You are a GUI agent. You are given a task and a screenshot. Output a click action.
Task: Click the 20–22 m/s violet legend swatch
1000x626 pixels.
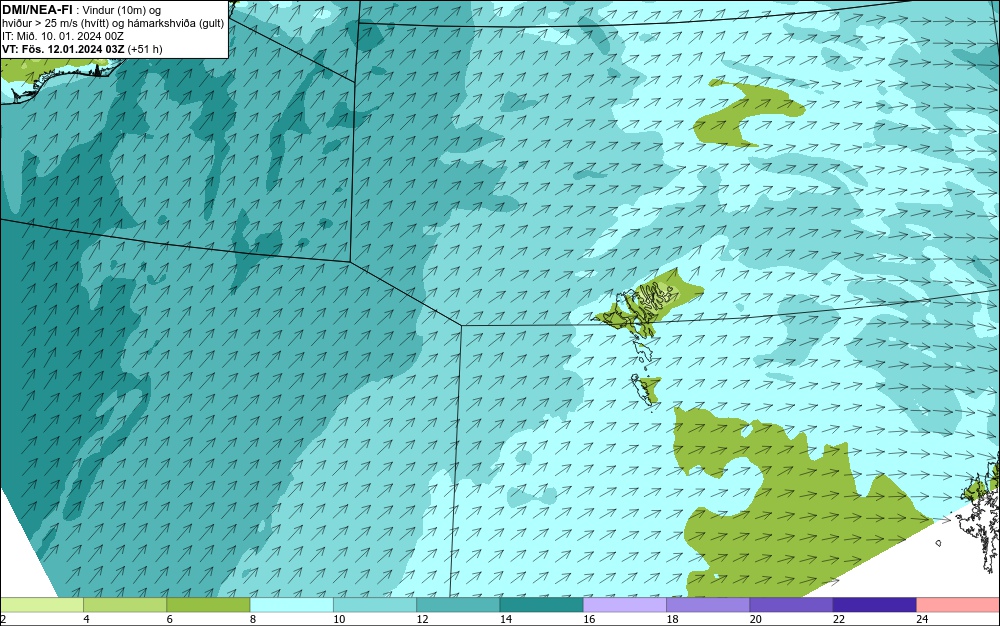(x=791, y=604)
